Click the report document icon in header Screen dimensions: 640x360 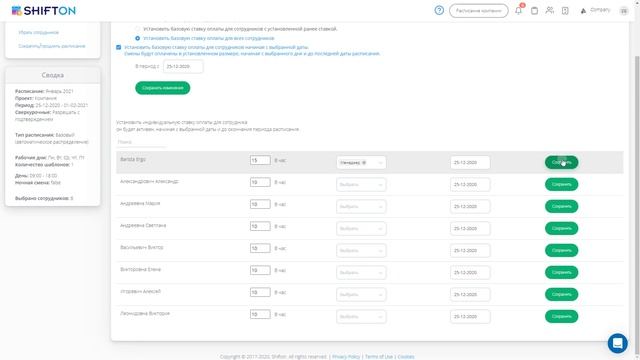[x=565, y=11]
